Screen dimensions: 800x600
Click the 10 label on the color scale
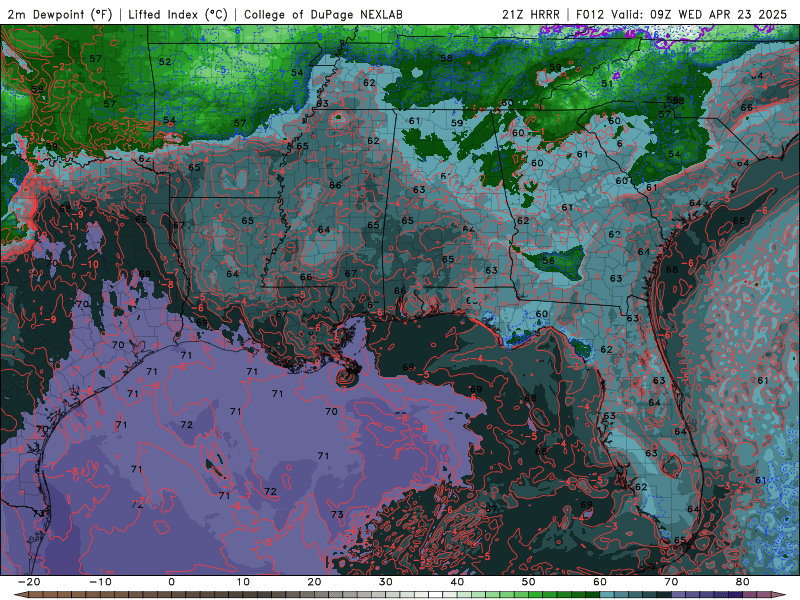243,582
